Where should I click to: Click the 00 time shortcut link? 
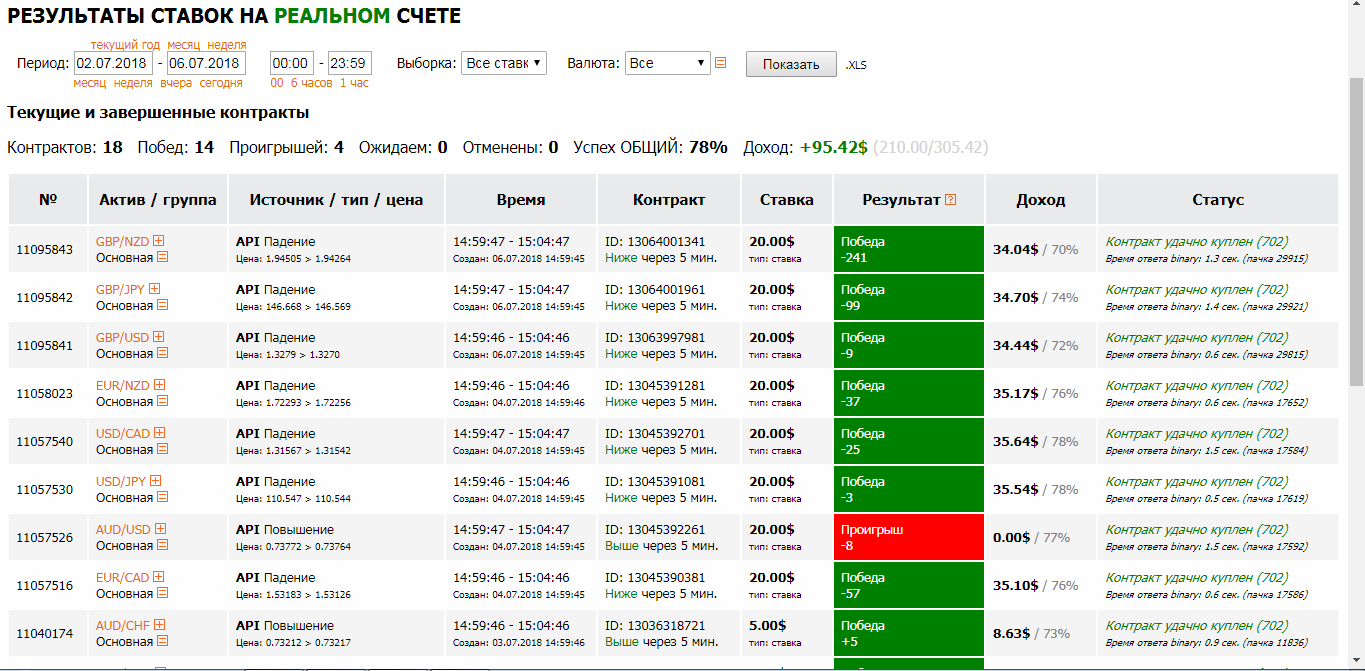(277, 83)
